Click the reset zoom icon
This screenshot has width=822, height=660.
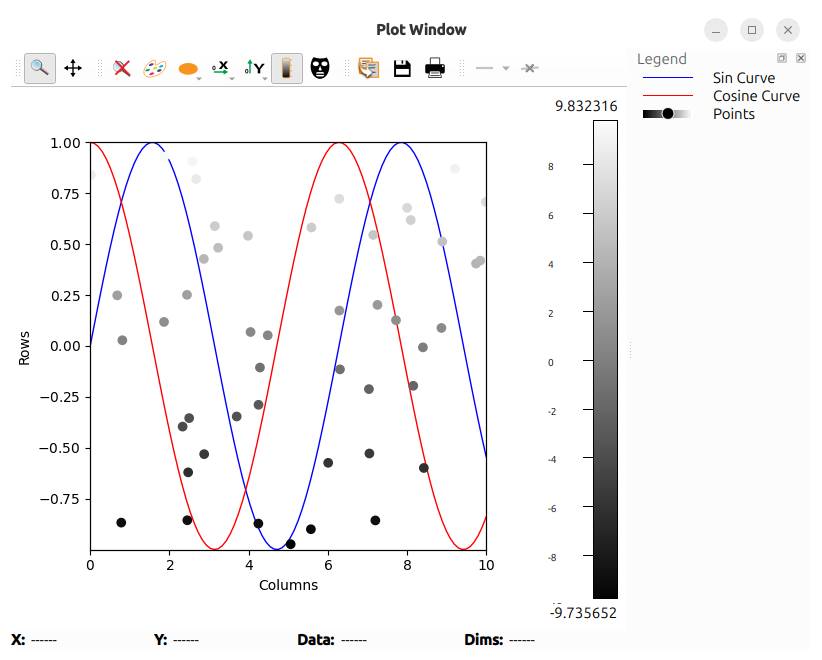point(122,68)
